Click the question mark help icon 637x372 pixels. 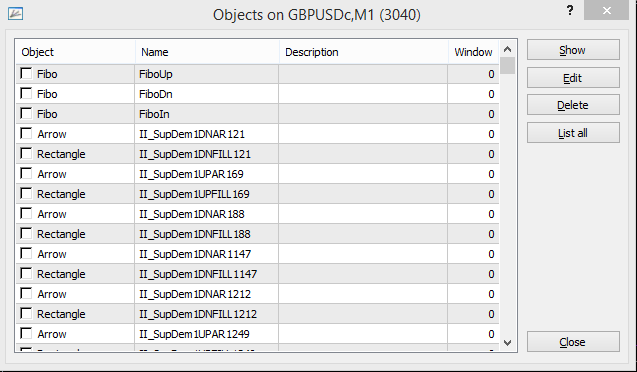[570, 10]
